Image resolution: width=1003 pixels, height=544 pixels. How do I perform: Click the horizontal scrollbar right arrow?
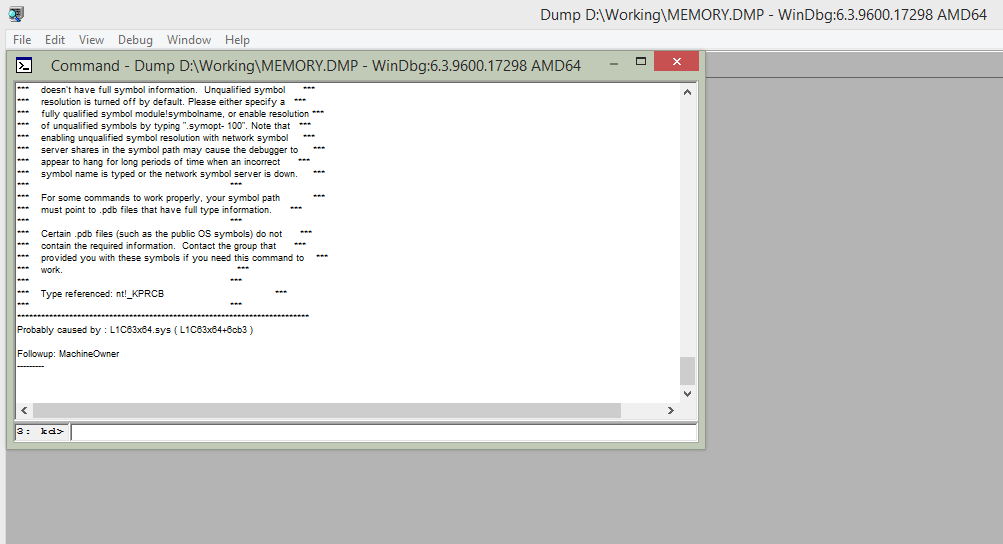671,410
